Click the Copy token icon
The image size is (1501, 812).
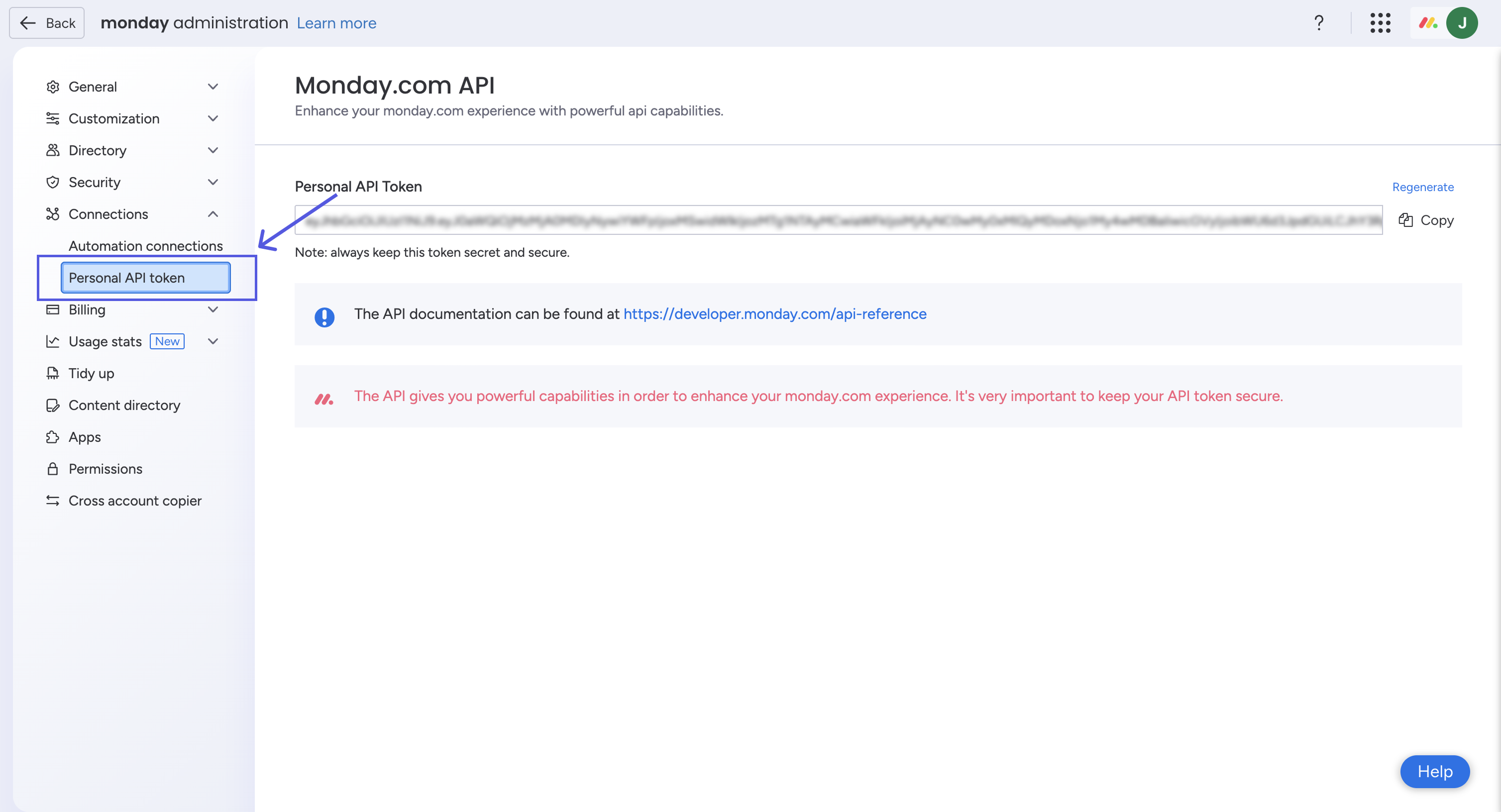click(x=1405, y=220)
